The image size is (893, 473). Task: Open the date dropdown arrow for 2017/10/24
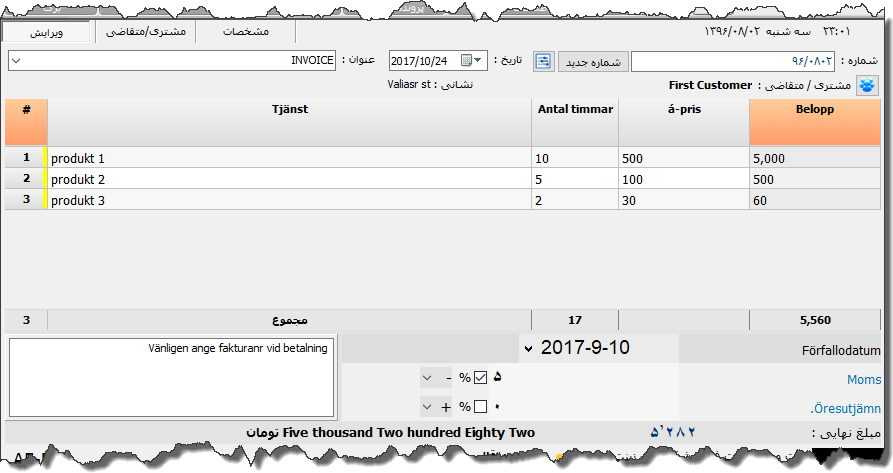(x=478, y=60)
